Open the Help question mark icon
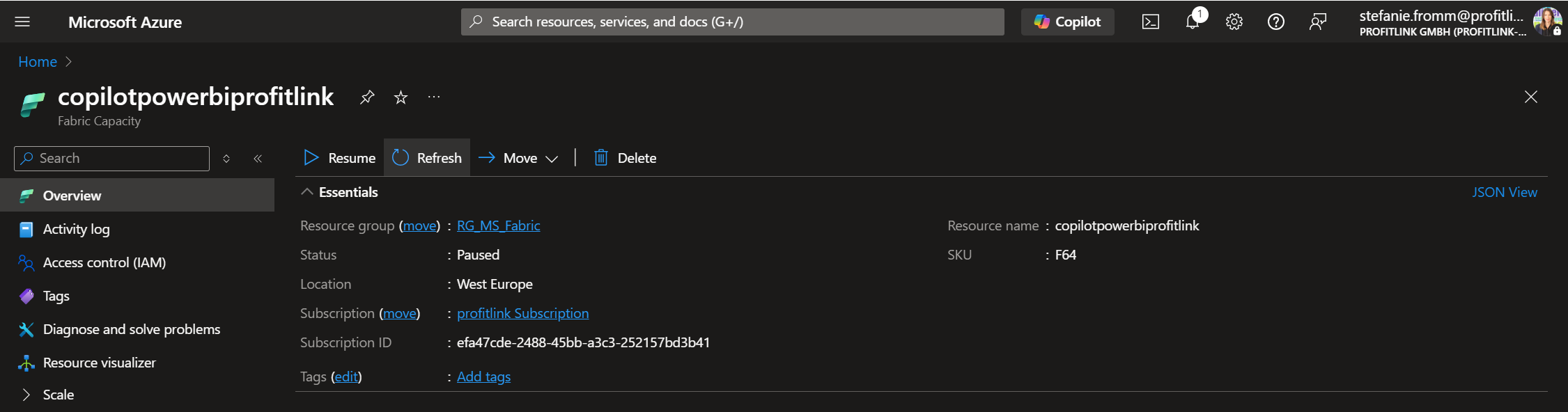This screenshot has width=1568, height=412. (x=1276, y=22)
